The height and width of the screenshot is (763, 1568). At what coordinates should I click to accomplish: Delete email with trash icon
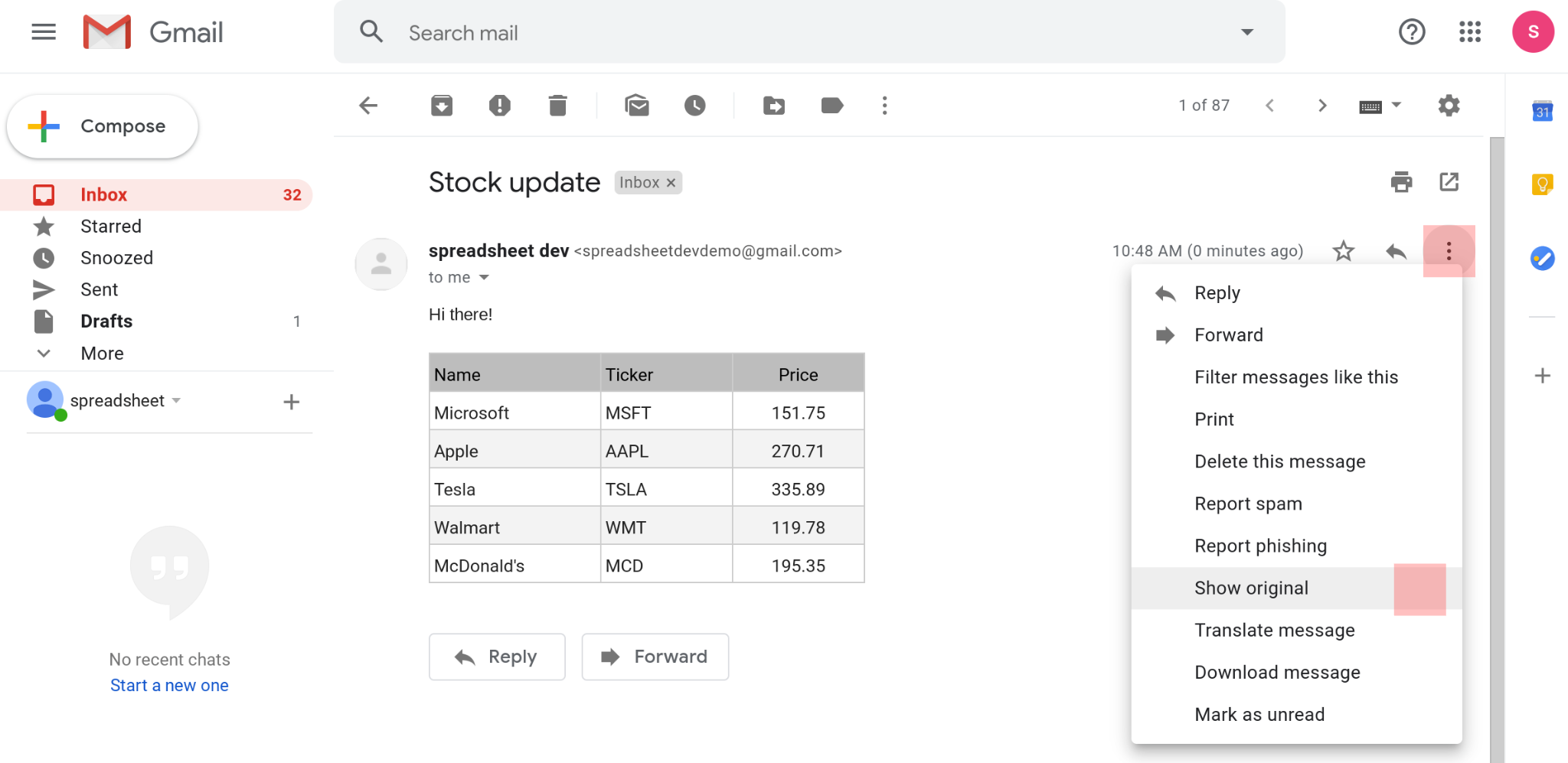(558, 106)
